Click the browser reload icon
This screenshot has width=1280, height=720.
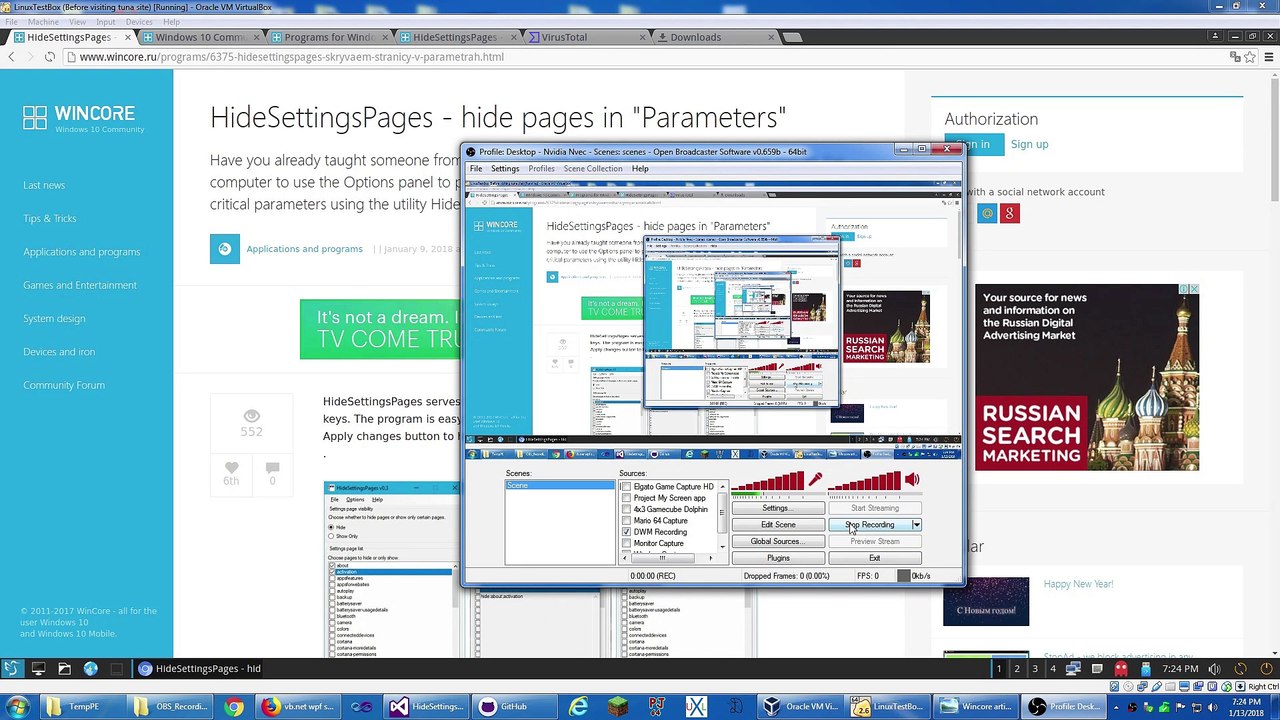coord(49,57)
